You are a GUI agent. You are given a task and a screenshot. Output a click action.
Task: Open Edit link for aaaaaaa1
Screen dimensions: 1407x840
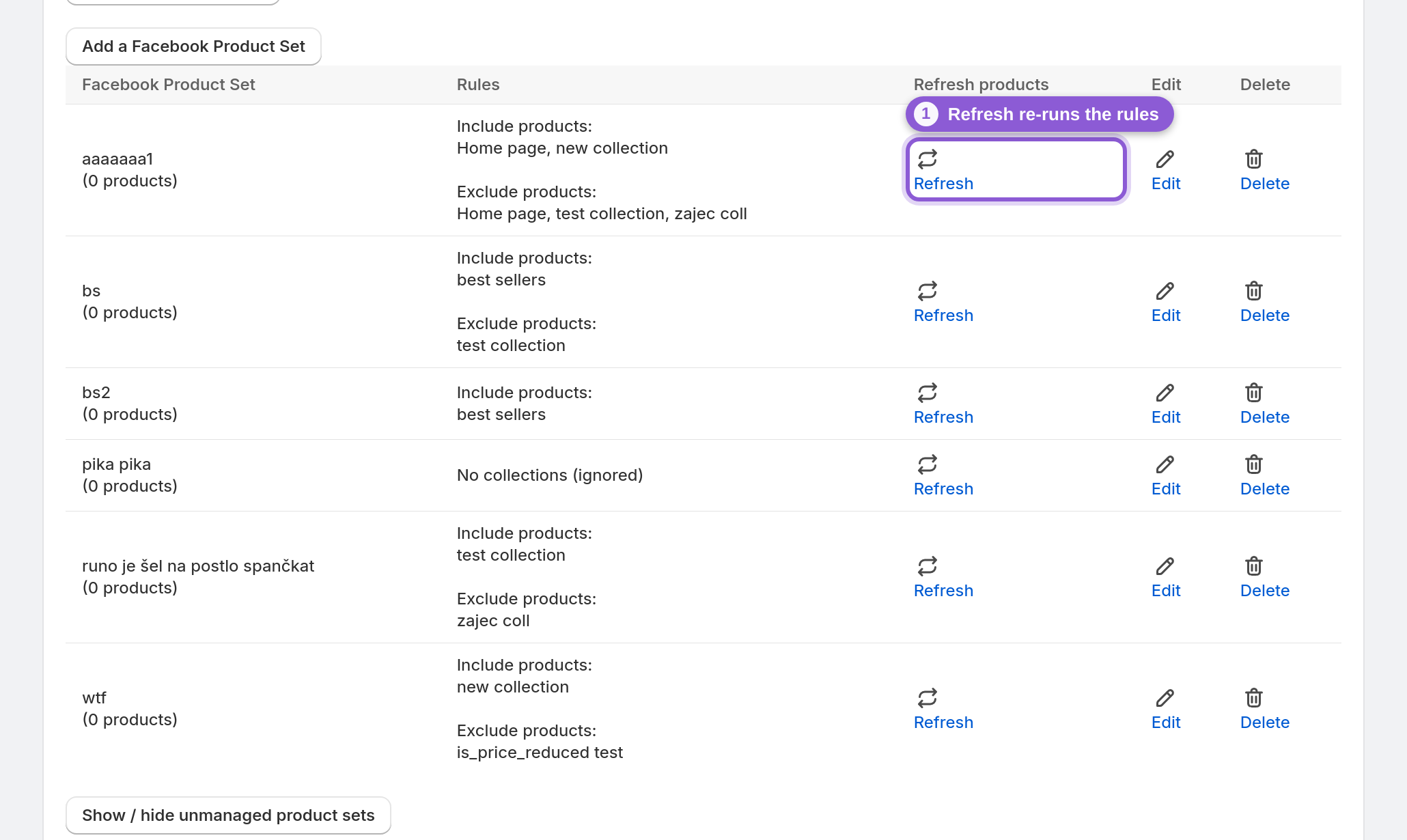(1166, 184)
